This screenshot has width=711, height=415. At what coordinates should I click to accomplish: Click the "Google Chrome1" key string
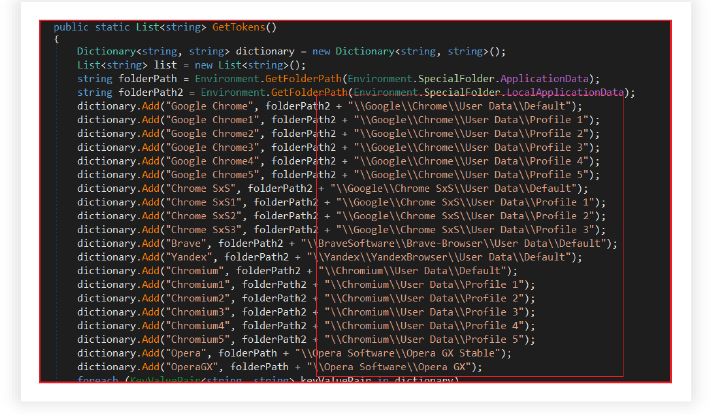click(x=213, y=120)
